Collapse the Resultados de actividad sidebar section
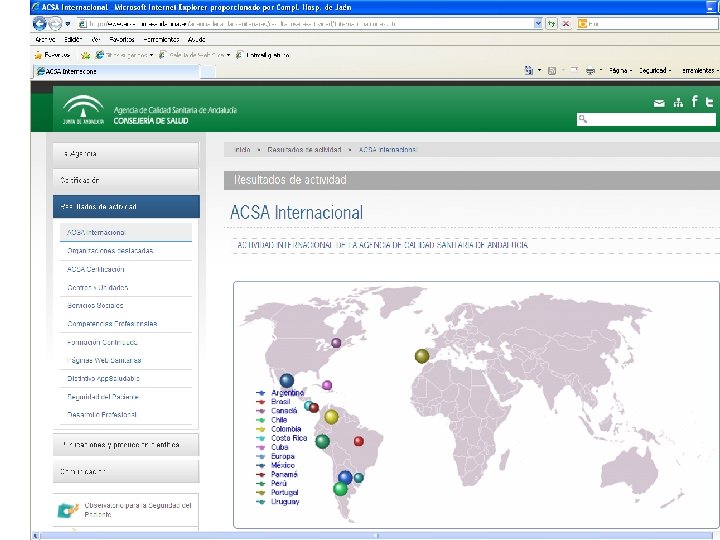This screenshot has width=720, height=540. click(126, 207)
